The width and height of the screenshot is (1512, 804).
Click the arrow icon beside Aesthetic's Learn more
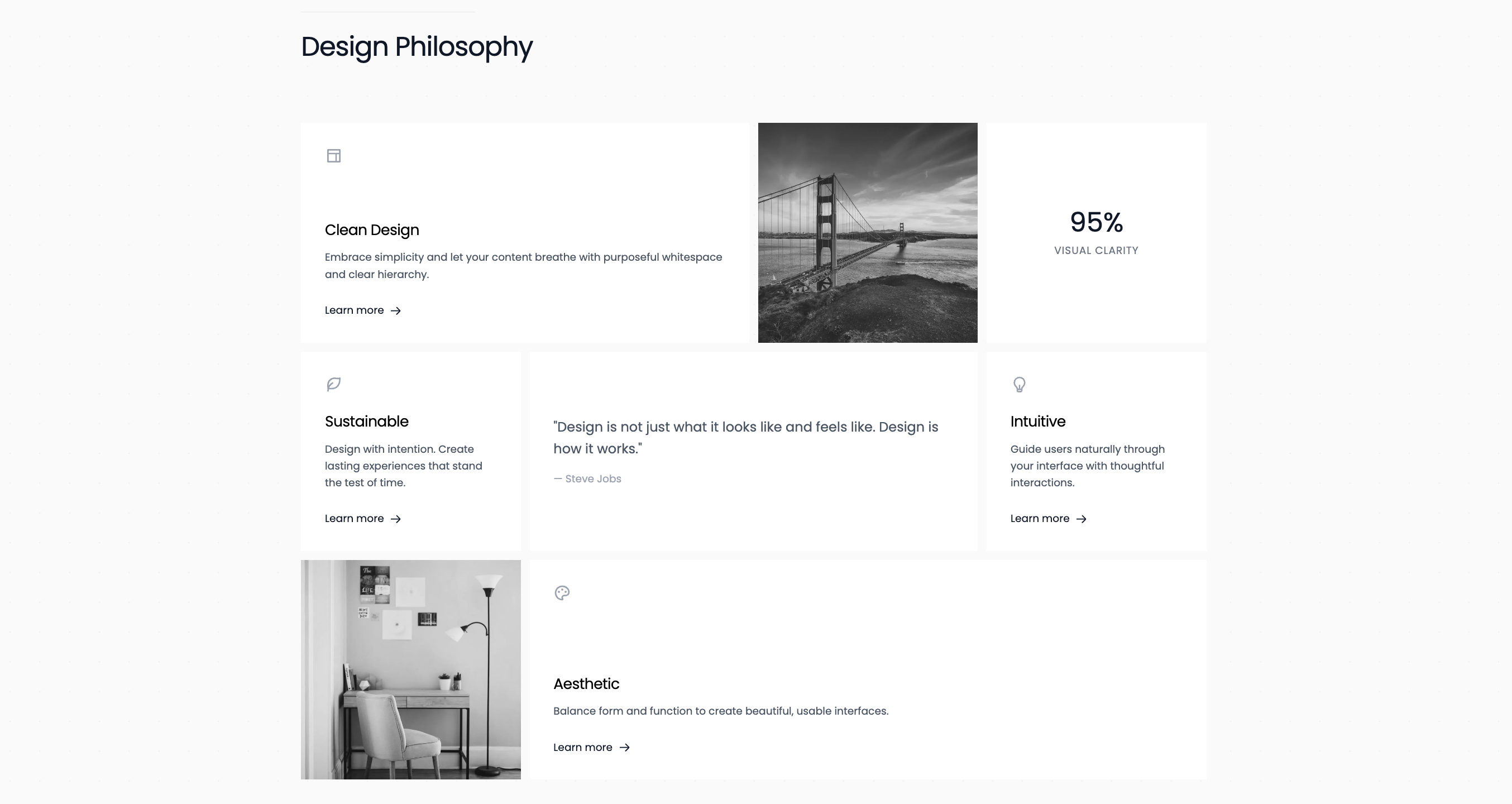[625, 748]
